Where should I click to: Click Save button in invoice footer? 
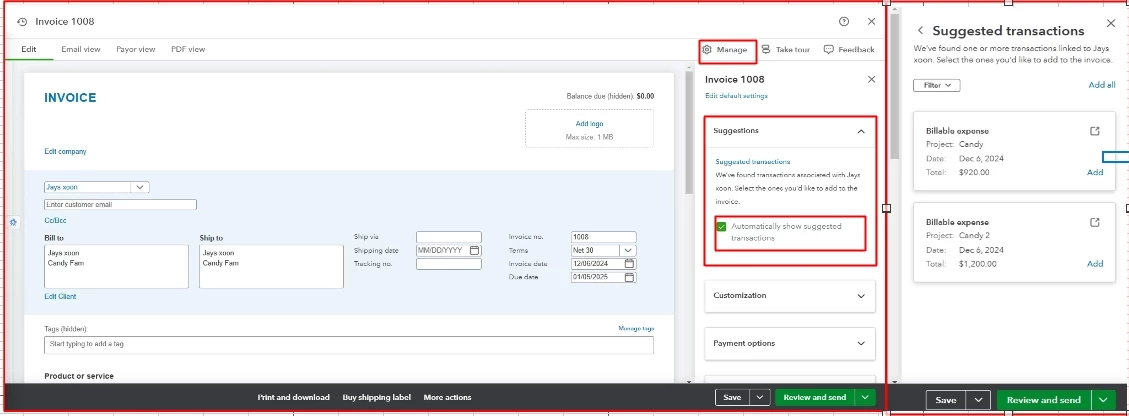click(732, 397)
